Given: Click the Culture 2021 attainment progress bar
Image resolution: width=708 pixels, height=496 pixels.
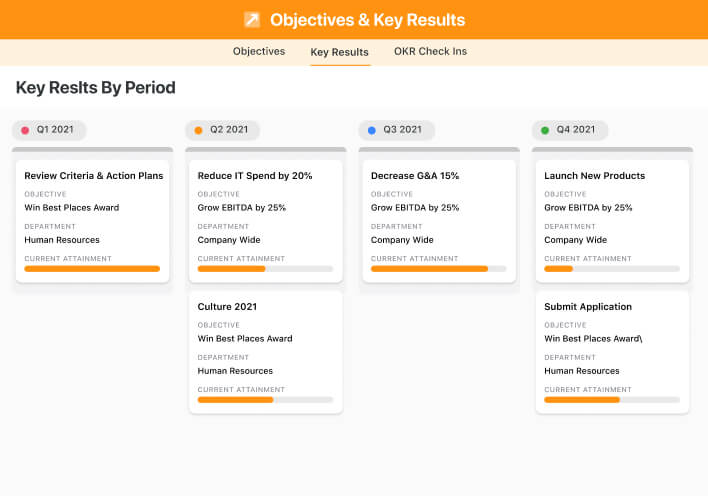Looking at the screenshot, I should coord(265,399).
